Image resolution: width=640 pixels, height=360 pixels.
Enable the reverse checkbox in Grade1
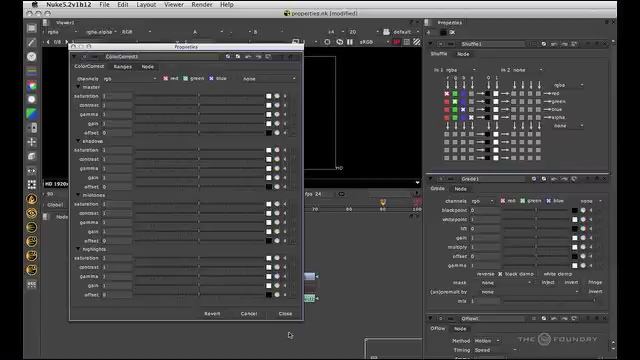(x=473, y=274)
